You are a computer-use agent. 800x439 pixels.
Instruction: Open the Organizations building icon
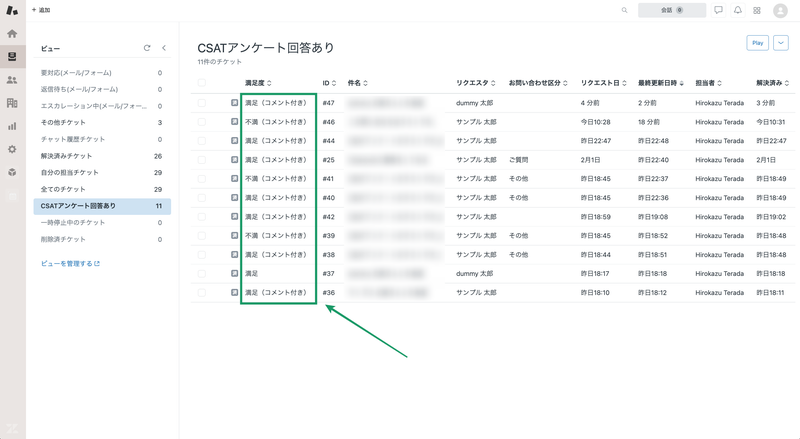12,103
